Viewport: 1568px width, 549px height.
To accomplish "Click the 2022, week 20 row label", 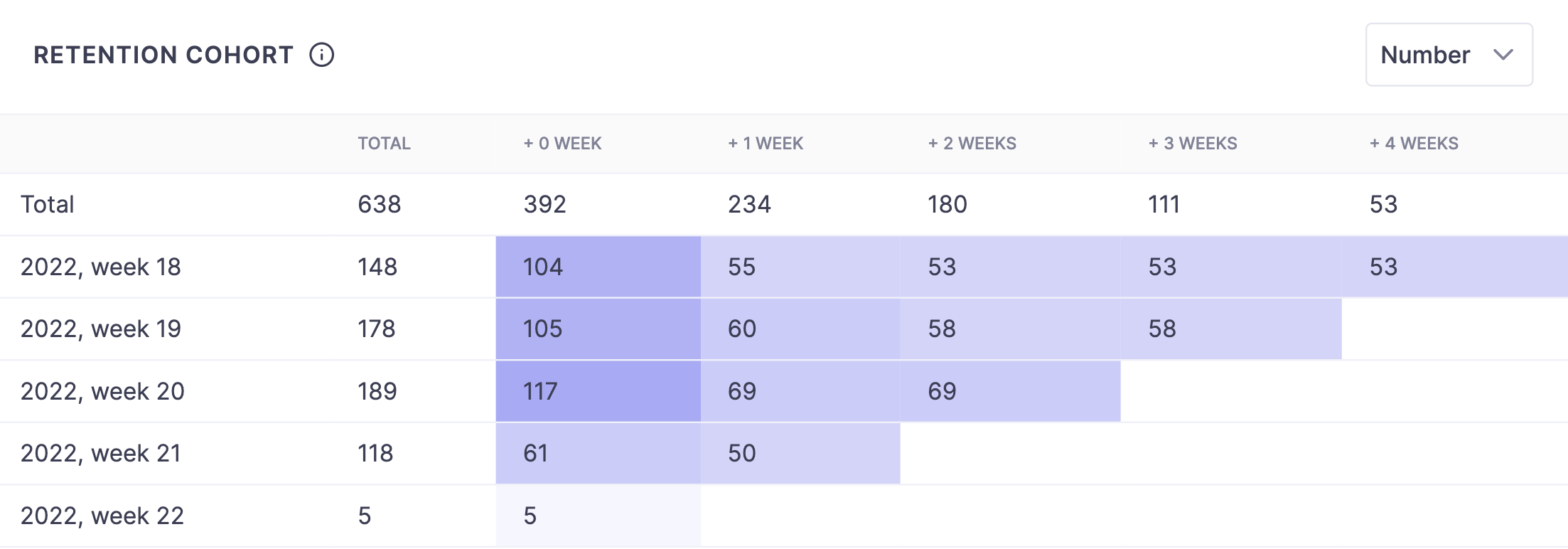I will point(101,390).
